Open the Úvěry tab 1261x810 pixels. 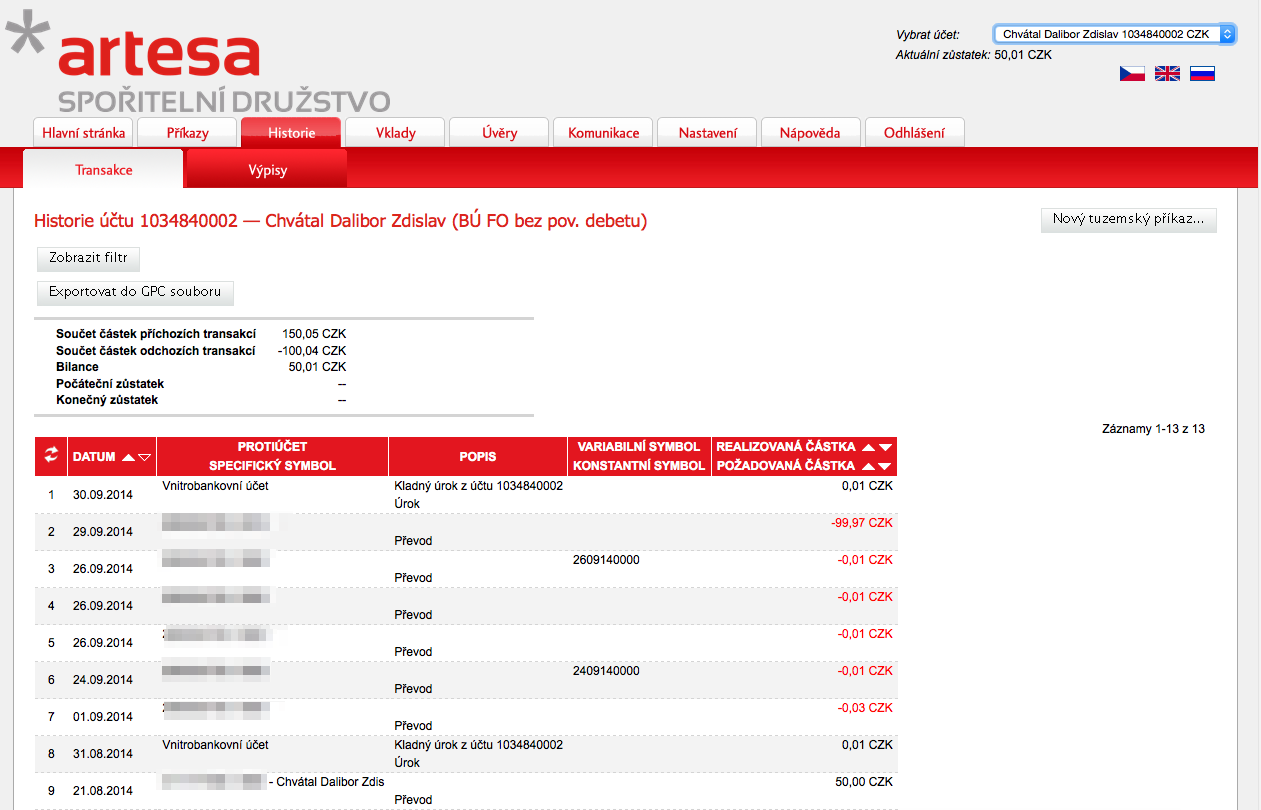click(499, 133)
